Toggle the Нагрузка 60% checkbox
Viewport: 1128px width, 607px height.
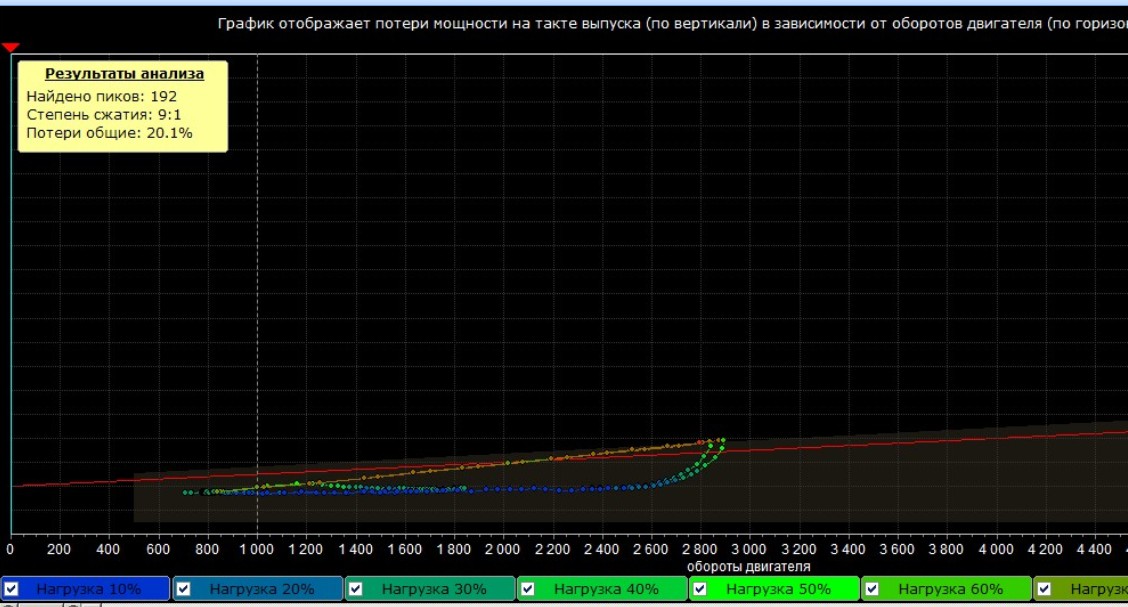872,589
